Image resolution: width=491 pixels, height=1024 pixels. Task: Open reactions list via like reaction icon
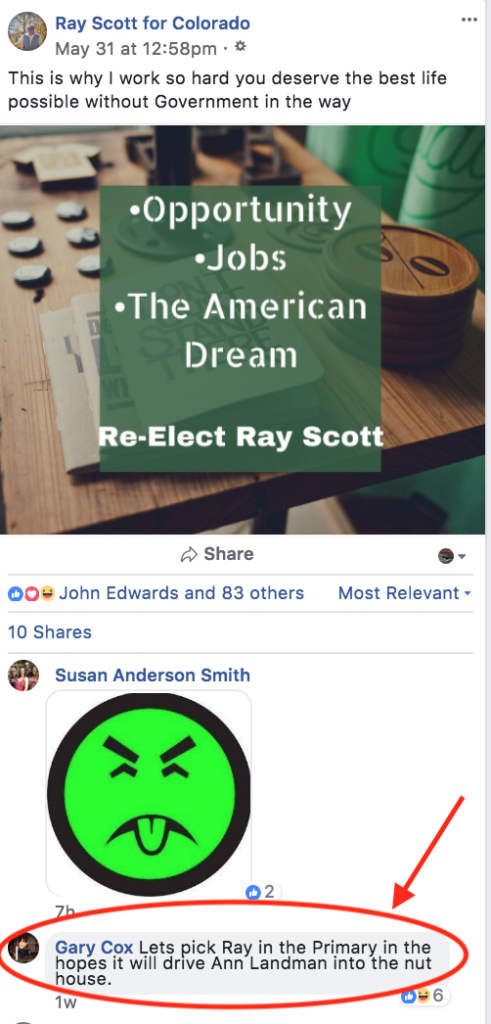coord(15,594)
